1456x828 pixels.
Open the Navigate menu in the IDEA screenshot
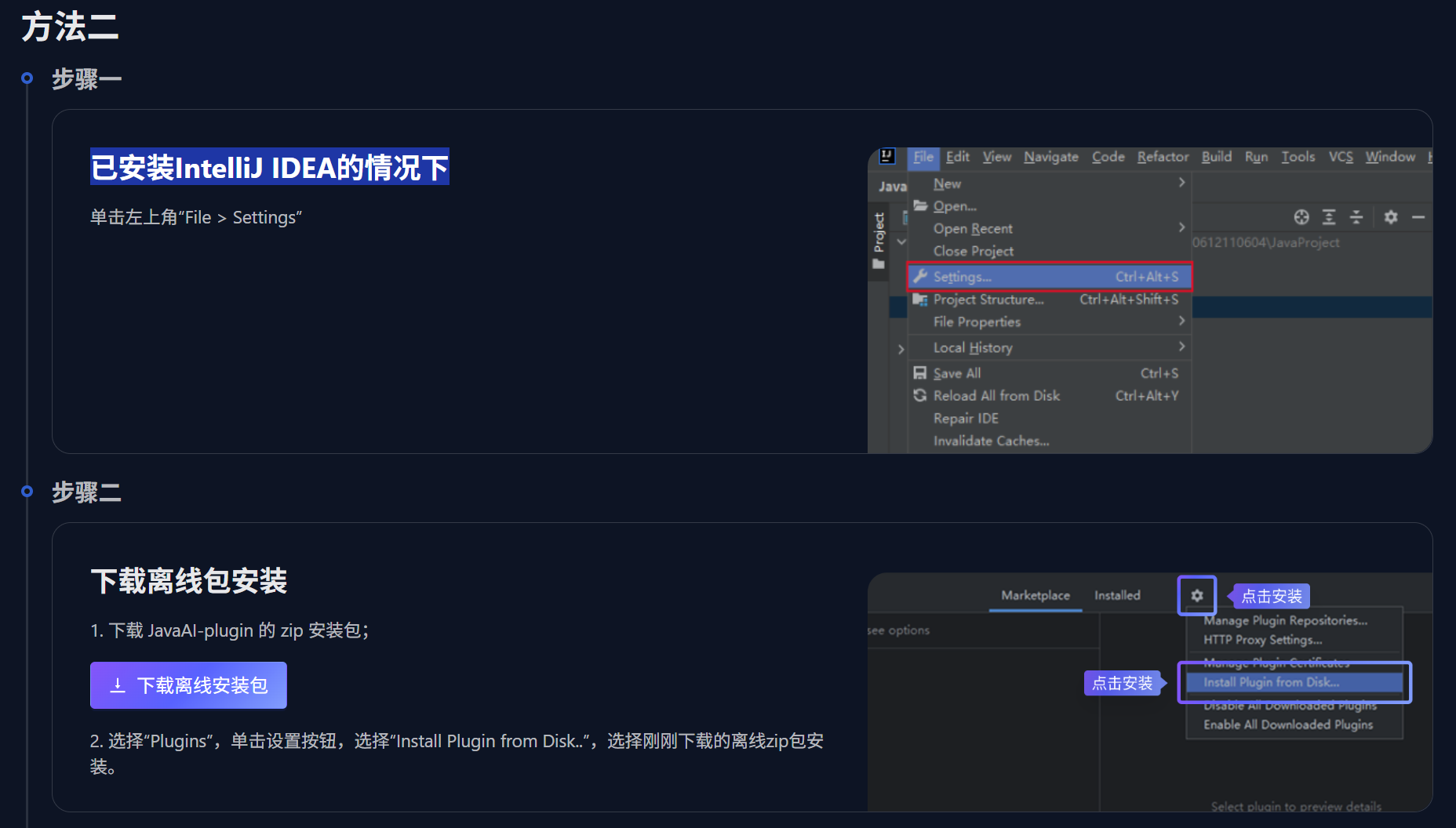(1051, 157)
